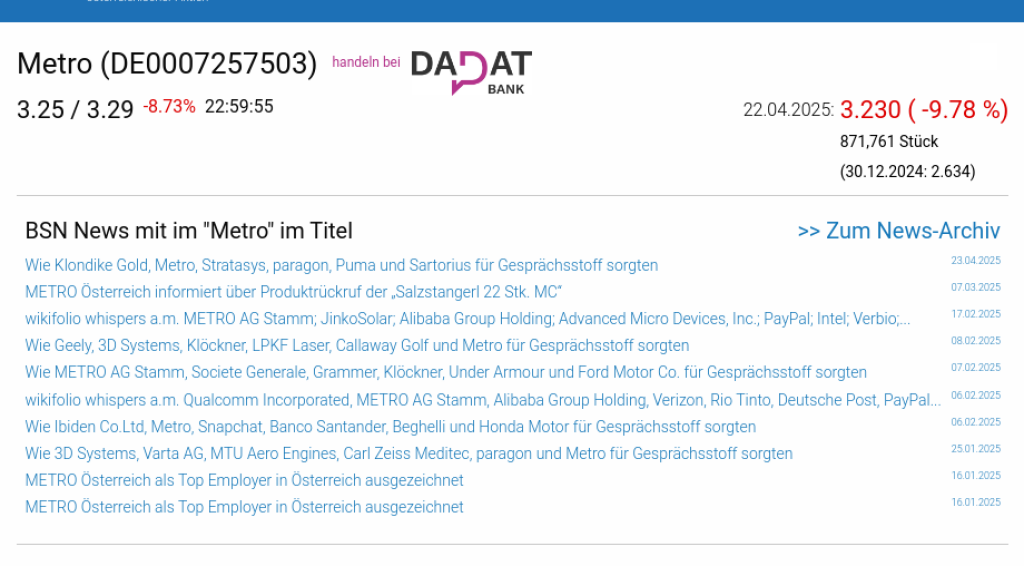Open the Geely, 3D Systems, Klöckner article
The width and height of the screenshot is (1024, 566).
(x=357, y=346)
